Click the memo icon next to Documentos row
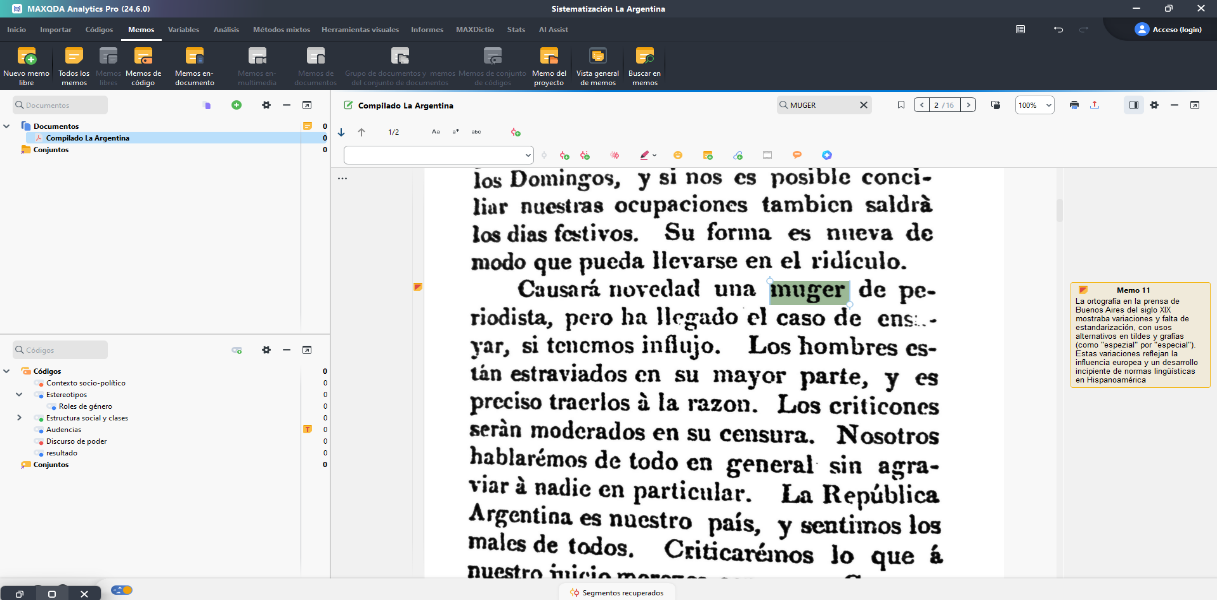This screenshot has width=1217, height=600. [x=308, y=126]
